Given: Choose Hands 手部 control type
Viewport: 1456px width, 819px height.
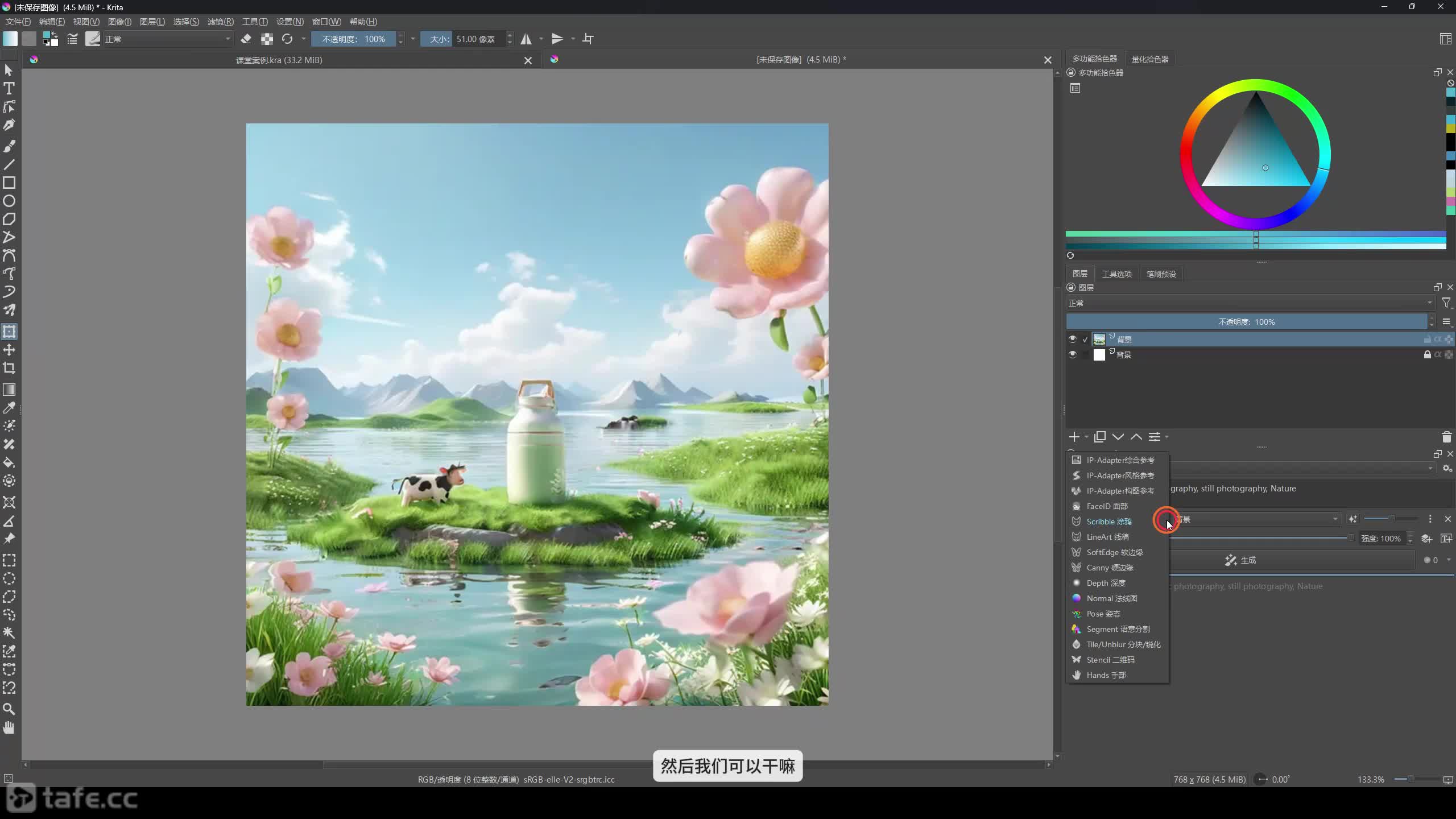Looking at the screenshot, I should point(1117,675).
